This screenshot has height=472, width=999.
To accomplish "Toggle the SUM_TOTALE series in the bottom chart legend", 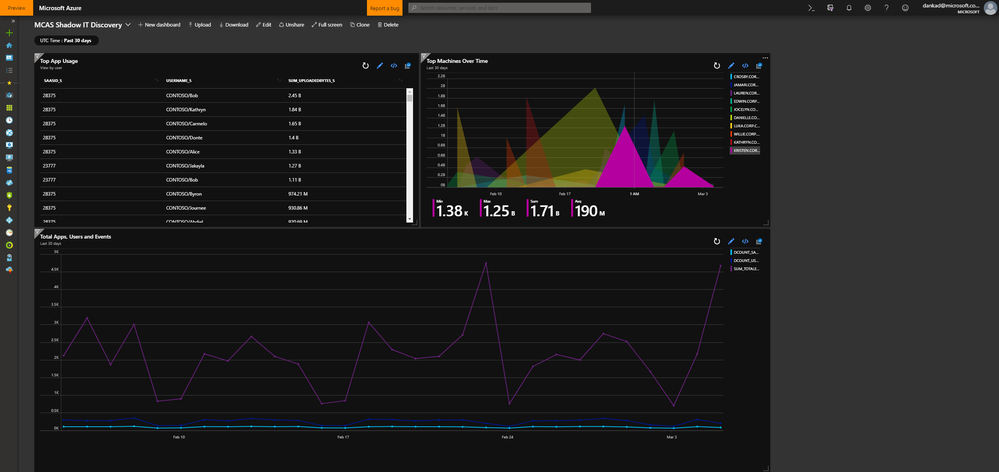I will coord(744,269).
